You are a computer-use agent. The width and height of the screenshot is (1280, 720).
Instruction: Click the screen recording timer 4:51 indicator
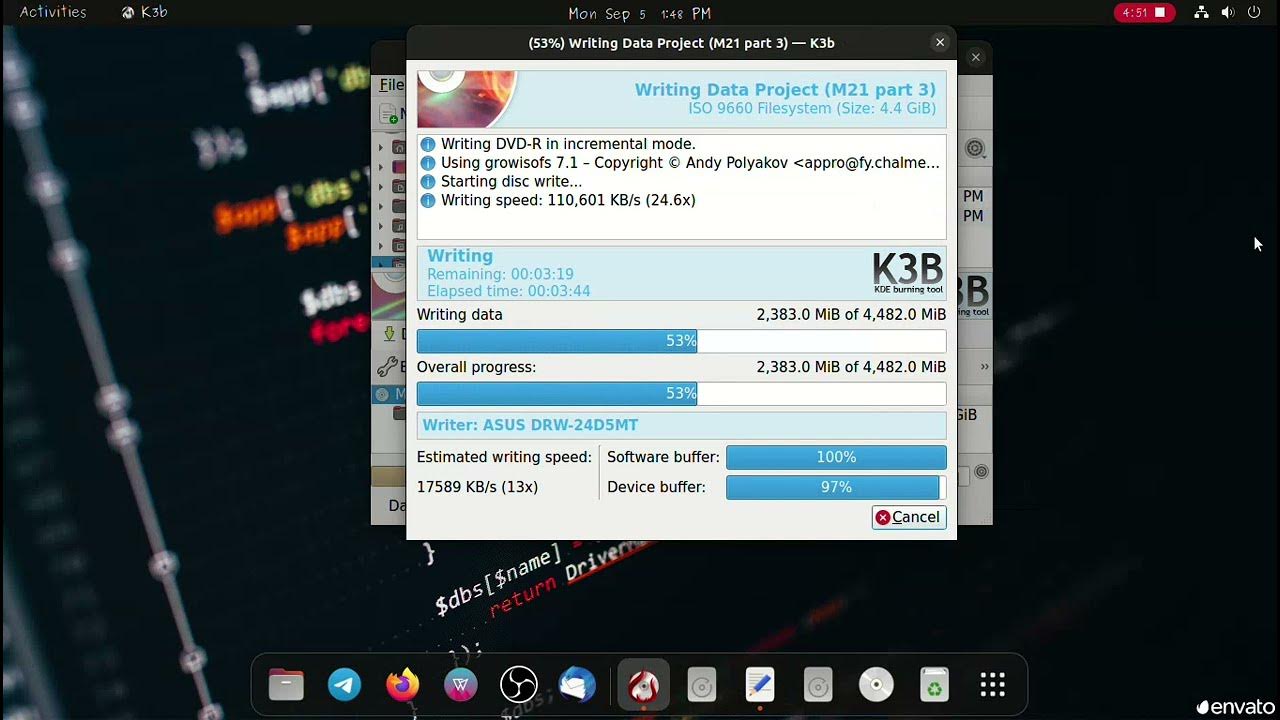click(x=1144, y=13)
